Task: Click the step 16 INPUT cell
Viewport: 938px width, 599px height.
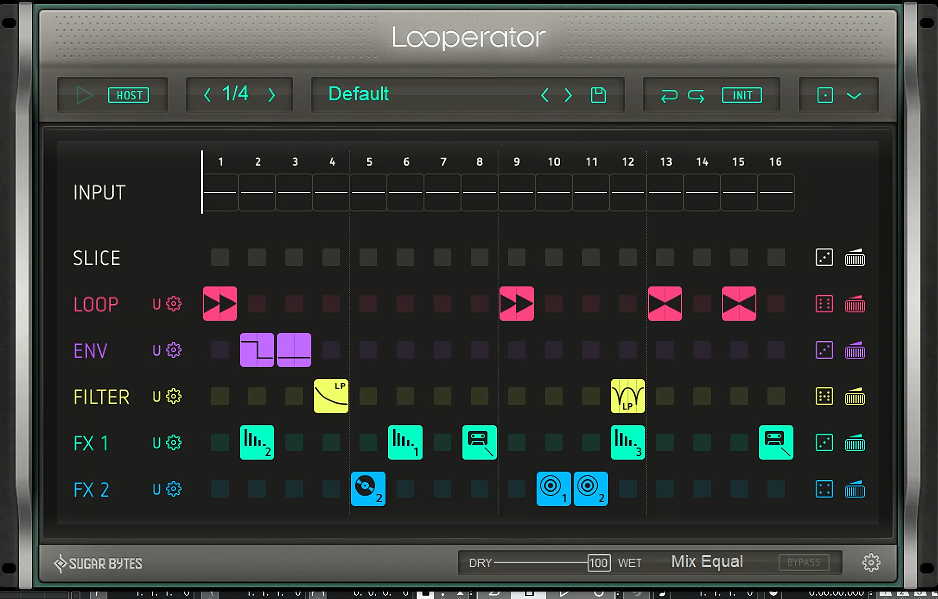Action: click(x=776, y=193)
